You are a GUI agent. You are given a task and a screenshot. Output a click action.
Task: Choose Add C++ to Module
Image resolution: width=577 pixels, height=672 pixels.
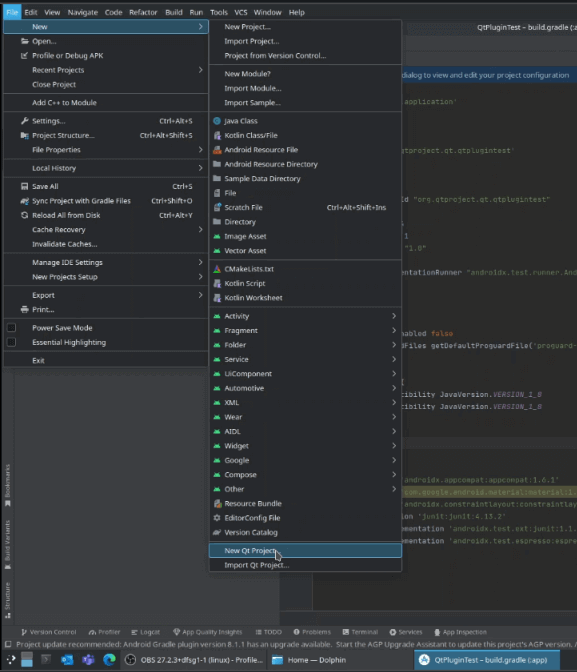(x=106, y=103)
